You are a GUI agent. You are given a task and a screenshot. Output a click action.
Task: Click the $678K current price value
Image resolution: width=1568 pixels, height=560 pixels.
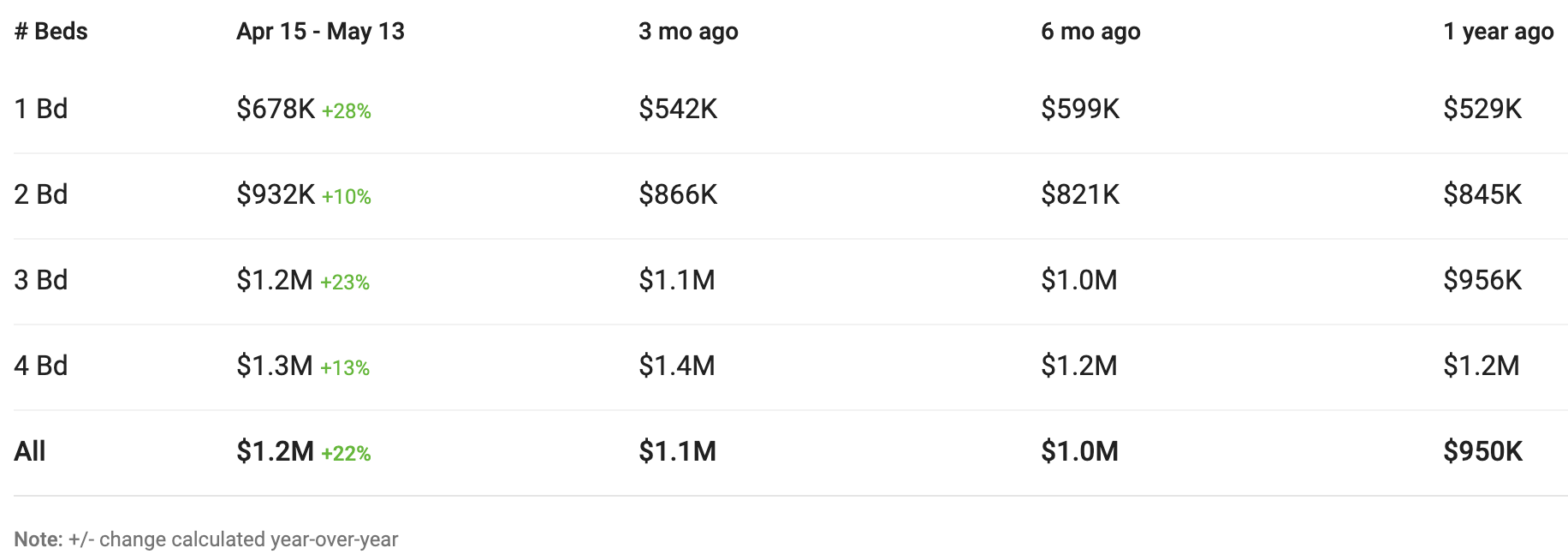point(276,109)
